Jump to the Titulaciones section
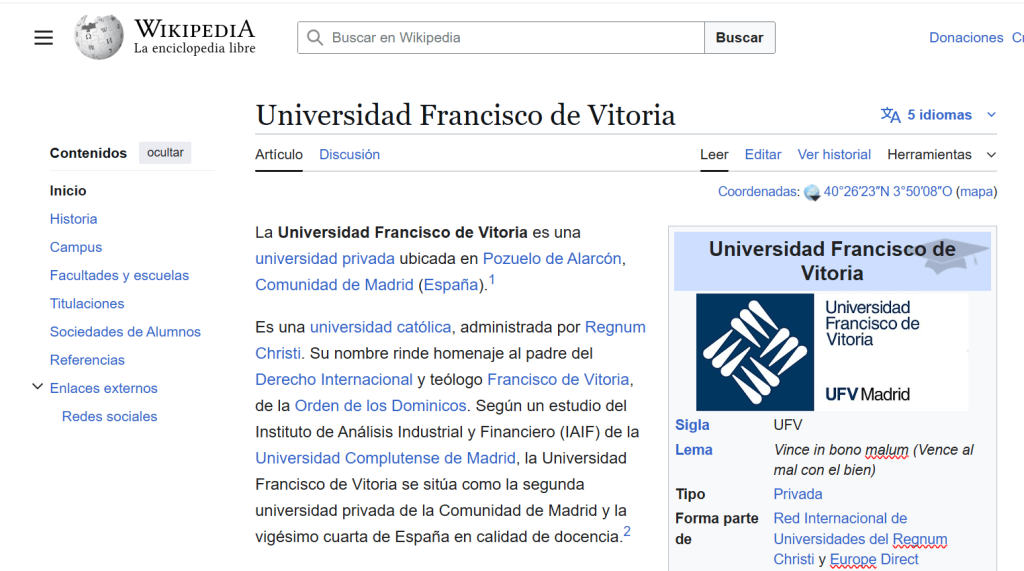 click(x=87, y=303)
